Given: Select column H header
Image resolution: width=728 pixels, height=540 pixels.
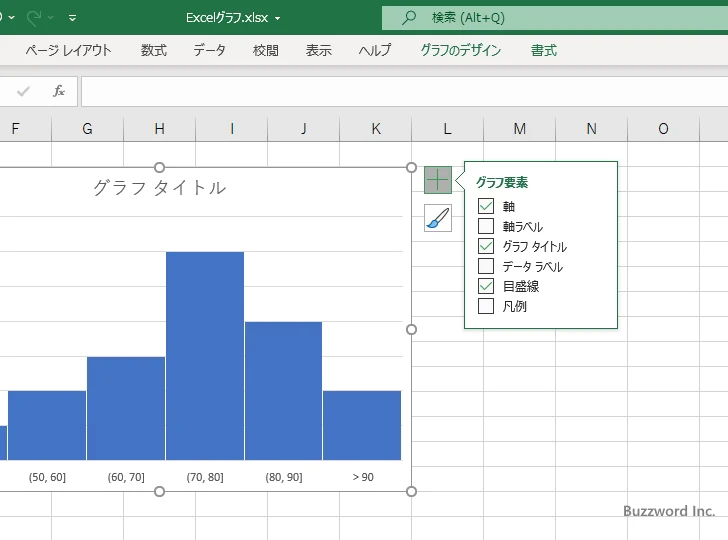Looking at the screenshot, I should tap(159, 129).
